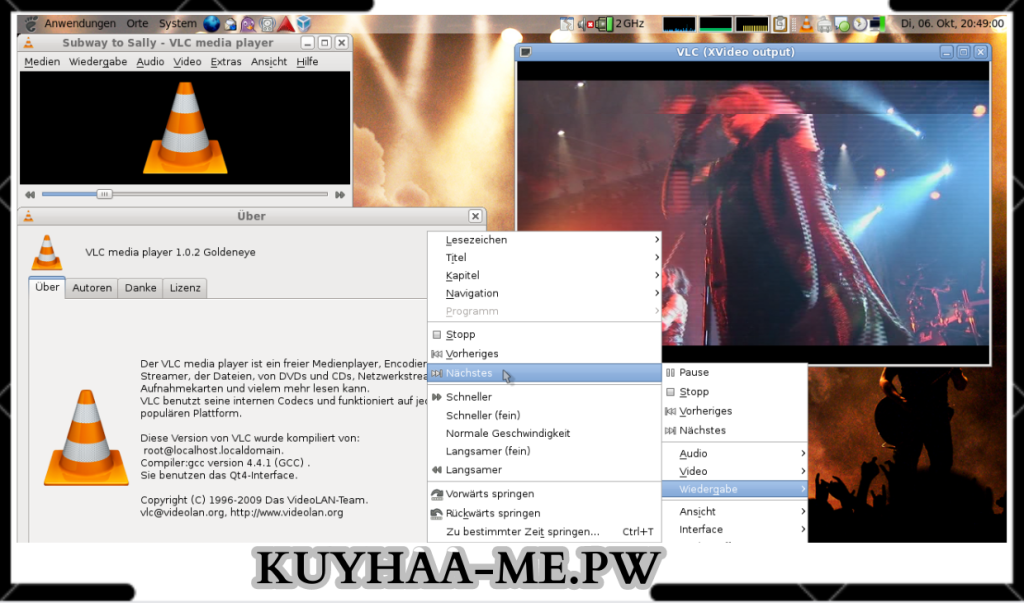The image size is (1024, 603).
Task: Open Medien menu in VLC menu bar
Action: 42,61
